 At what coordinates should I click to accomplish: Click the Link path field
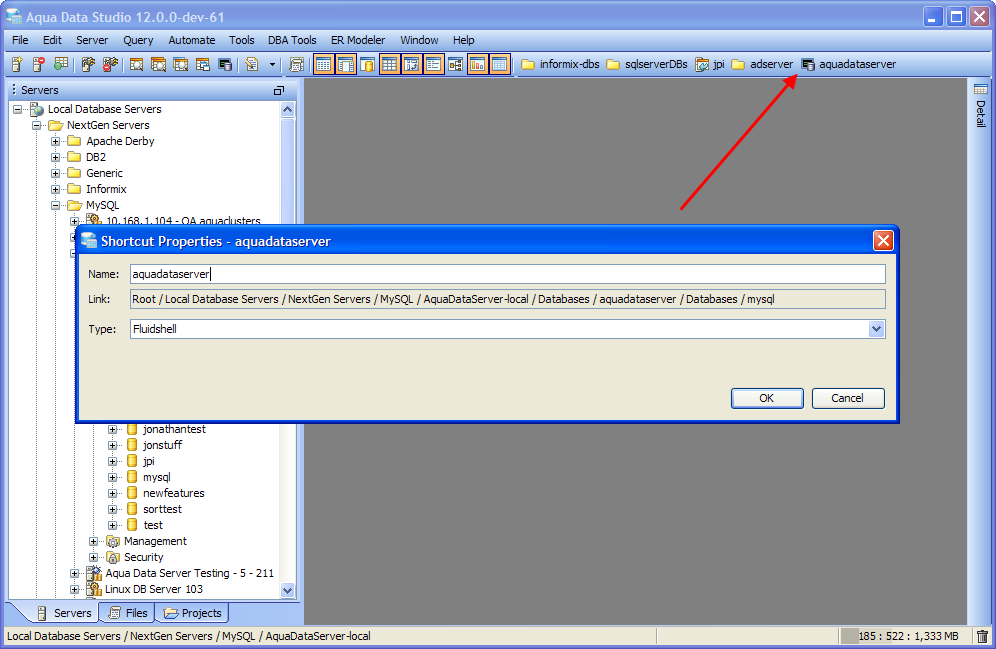pyautogui.click(x=508, y=299)
